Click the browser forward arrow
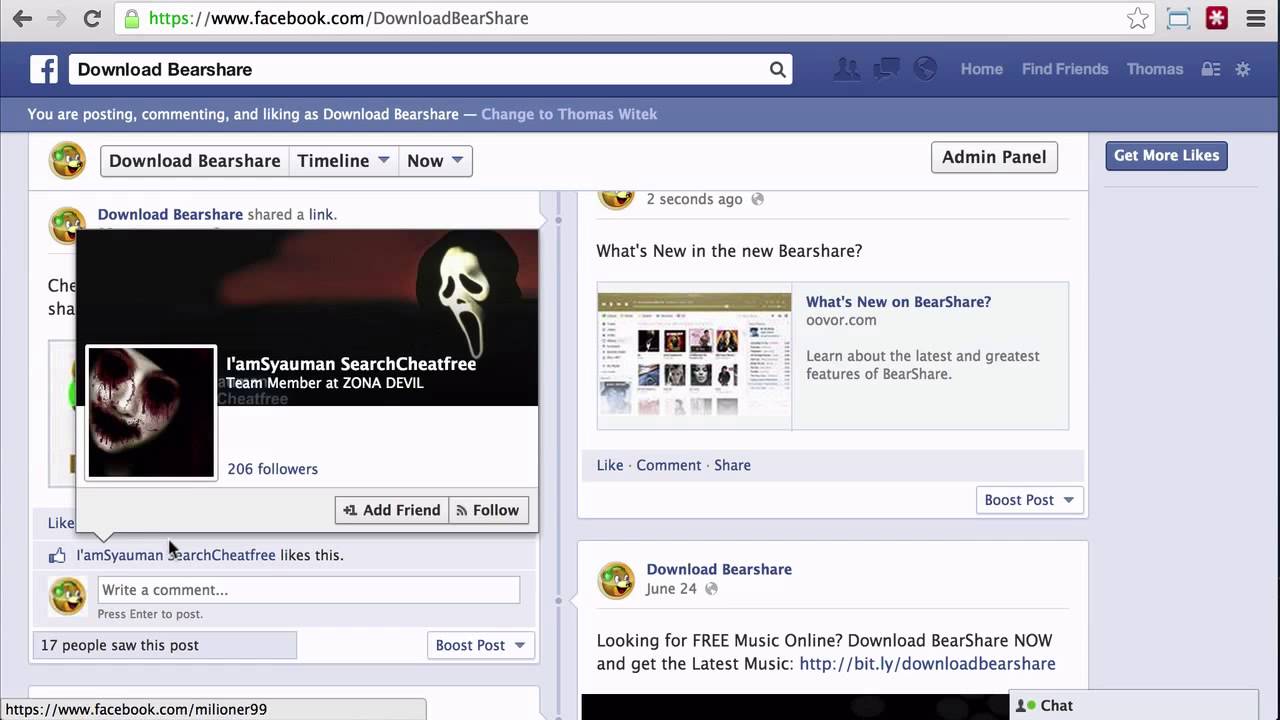Viewport: 1280px width, 720px height. click(x=57, y=18)
